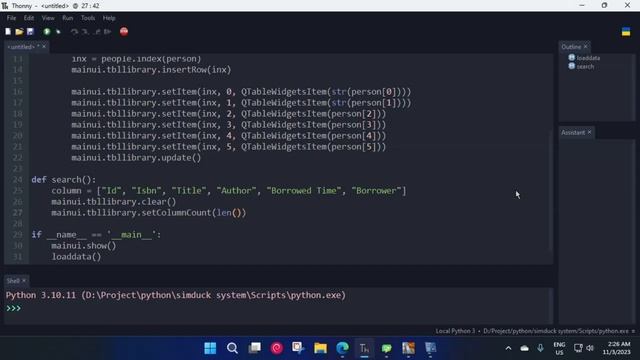Click the 'mainui.show()' line
640x360 pixels.
(84, 246)
